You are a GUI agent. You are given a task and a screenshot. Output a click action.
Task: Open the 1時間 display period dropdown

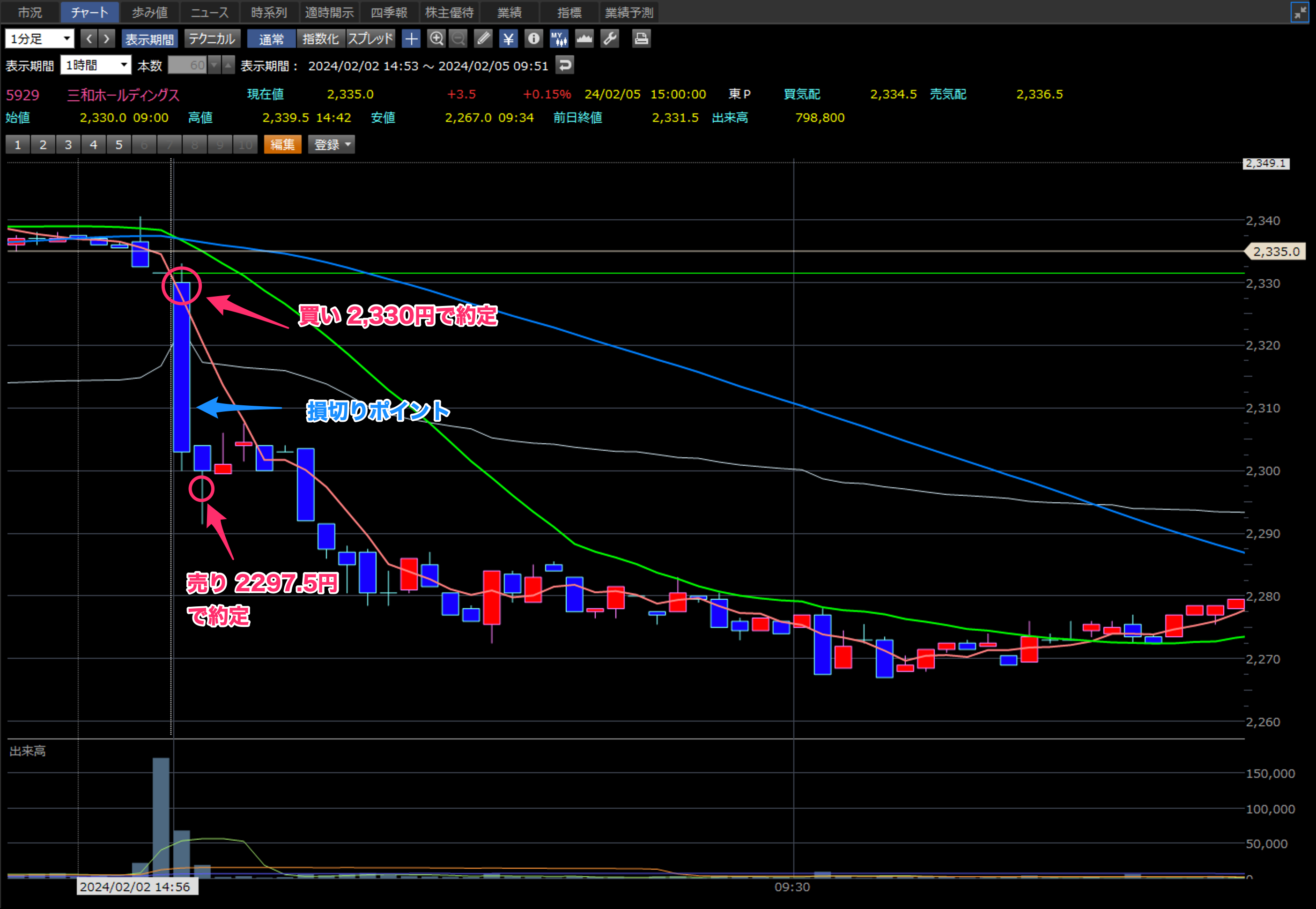point(96,65)
